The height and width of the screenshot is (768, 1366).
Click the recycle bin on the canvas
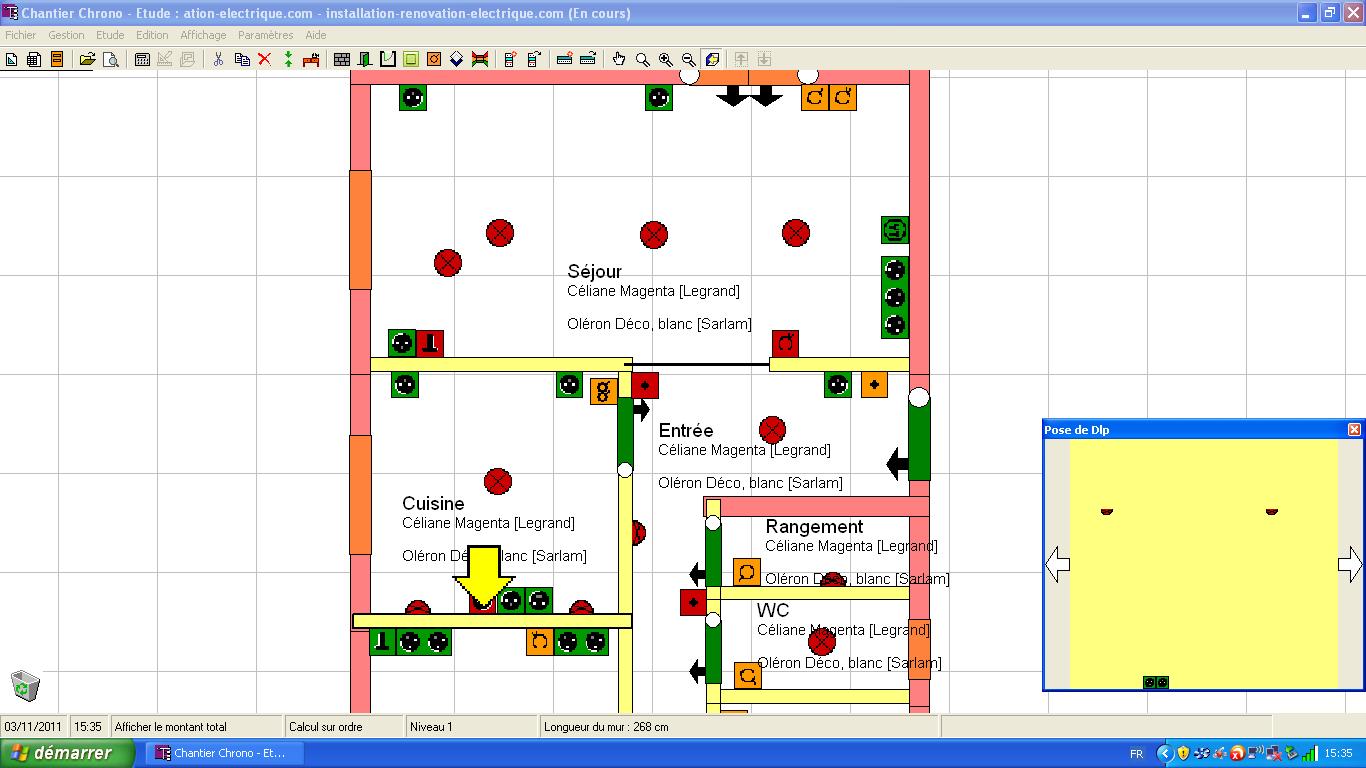pyautogui.click(x=26, y=686)
